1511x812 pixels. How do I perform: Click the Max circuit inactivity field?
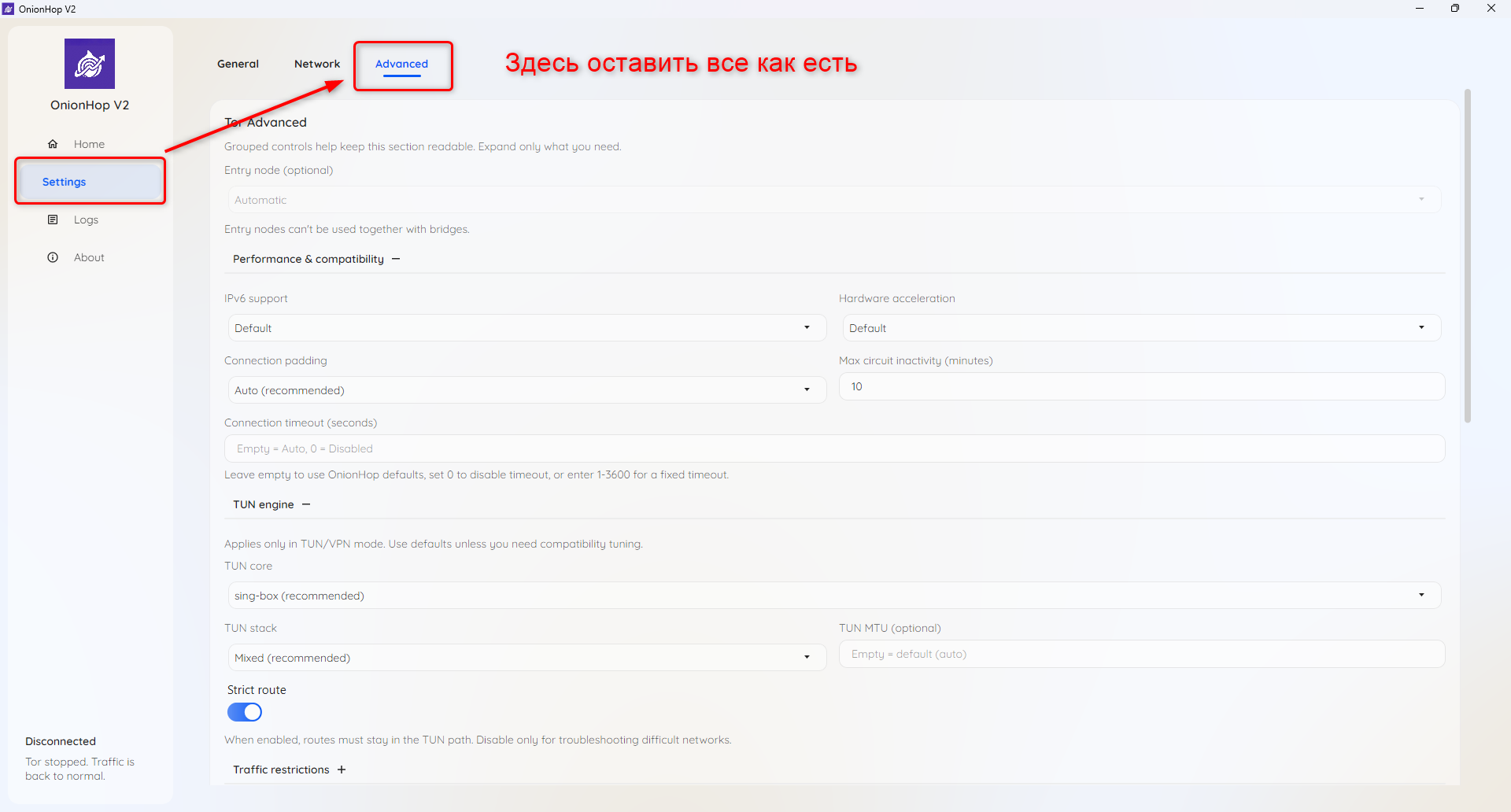(x=1142, y=386)
